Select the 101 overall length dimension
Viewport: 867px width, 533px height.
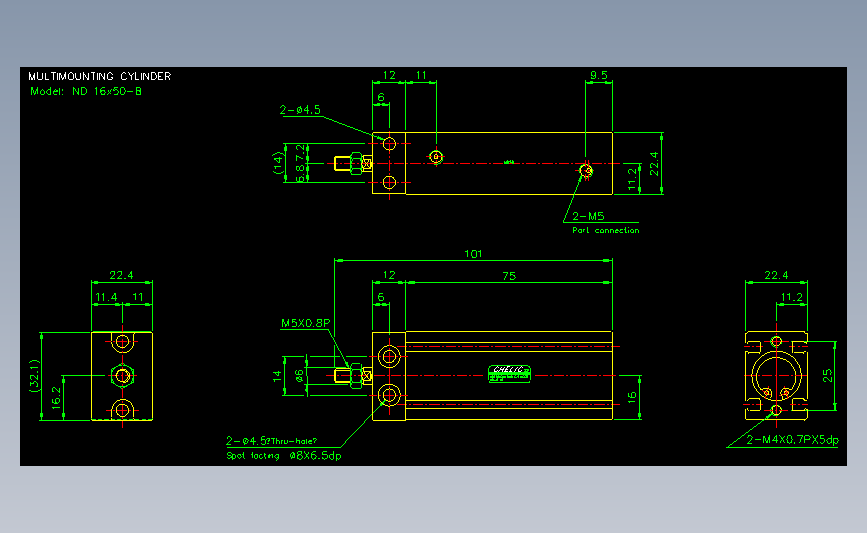473,254
